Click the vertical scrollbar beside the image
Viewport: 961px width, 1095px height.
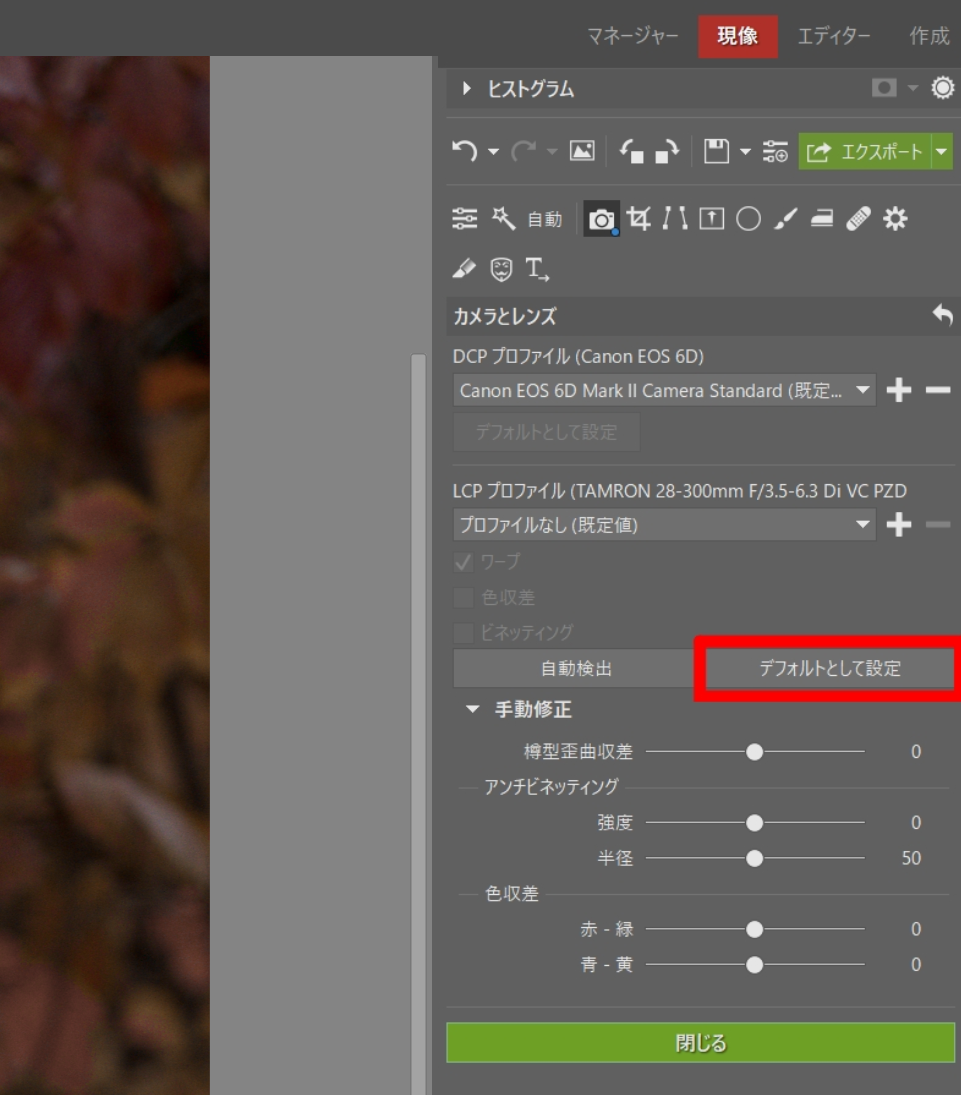[418, 723]
